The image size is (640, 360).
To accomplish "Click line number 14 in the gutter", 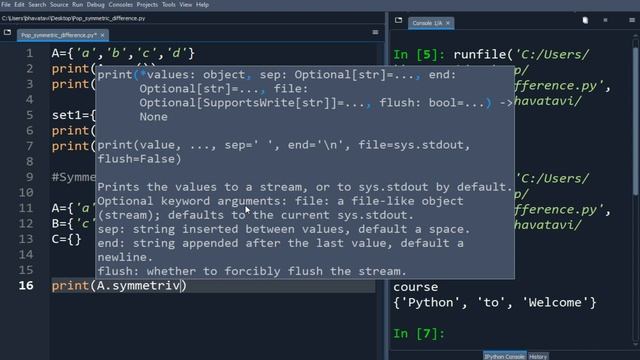I will pyautogui.click(x=26, y=255).
